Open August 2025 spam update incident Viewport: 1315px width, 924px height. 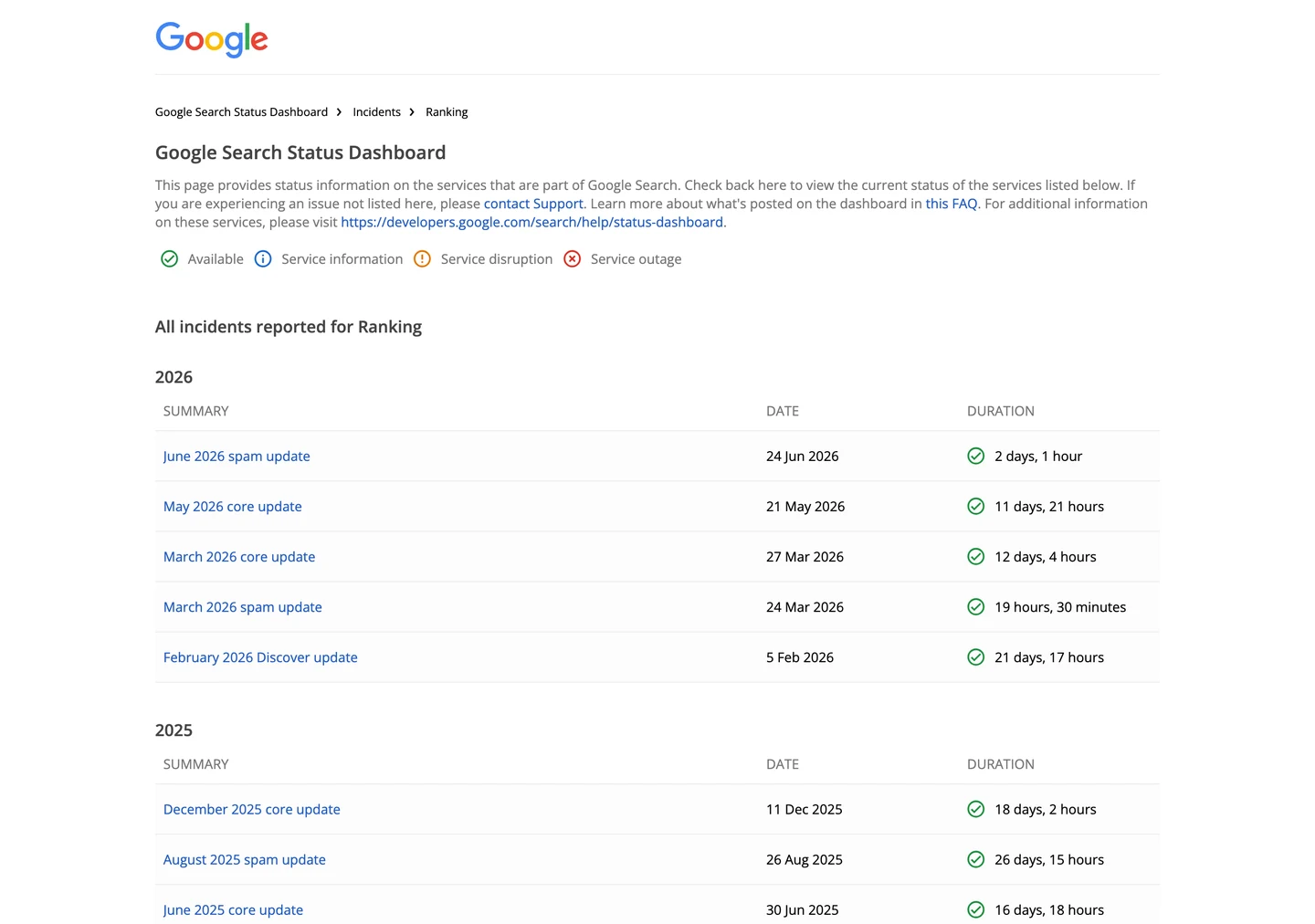pyautogui.click(x=244, y=860)
